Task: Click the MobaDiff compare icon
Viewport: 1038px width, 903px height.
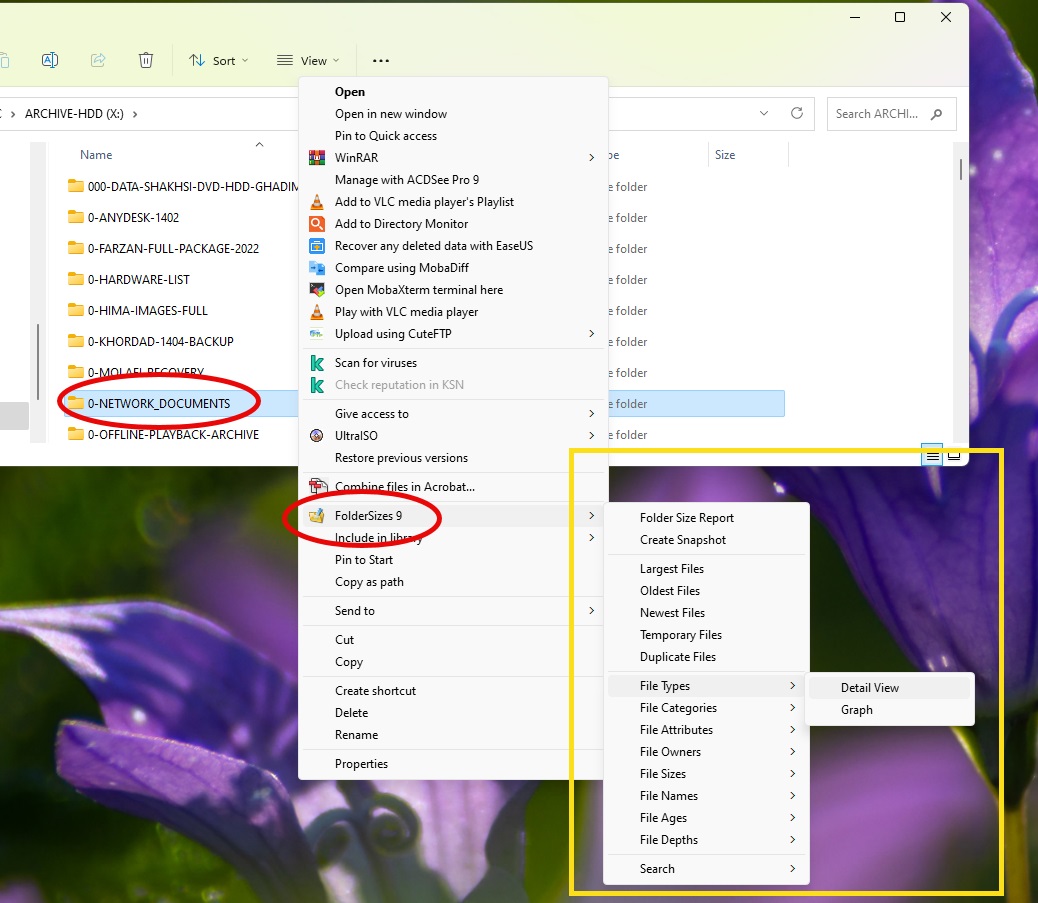Action: [x=317, y=268]
